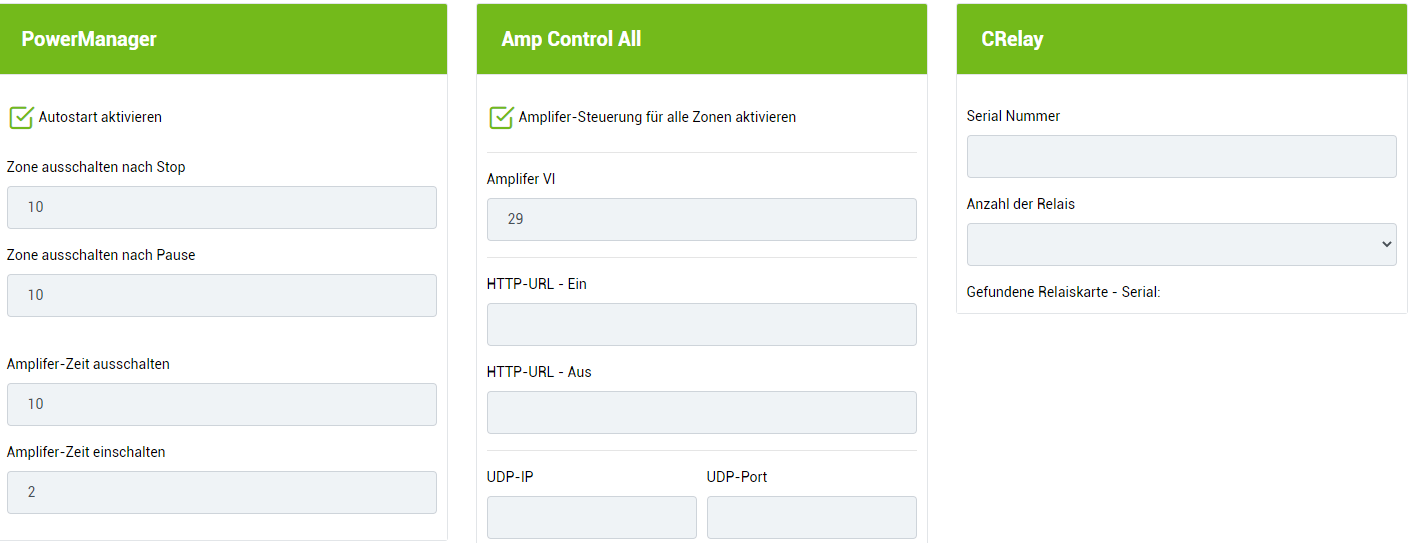1412x543 pixels.
Task: Click the PowerManager panel header
Action: (x=222, y=39)
